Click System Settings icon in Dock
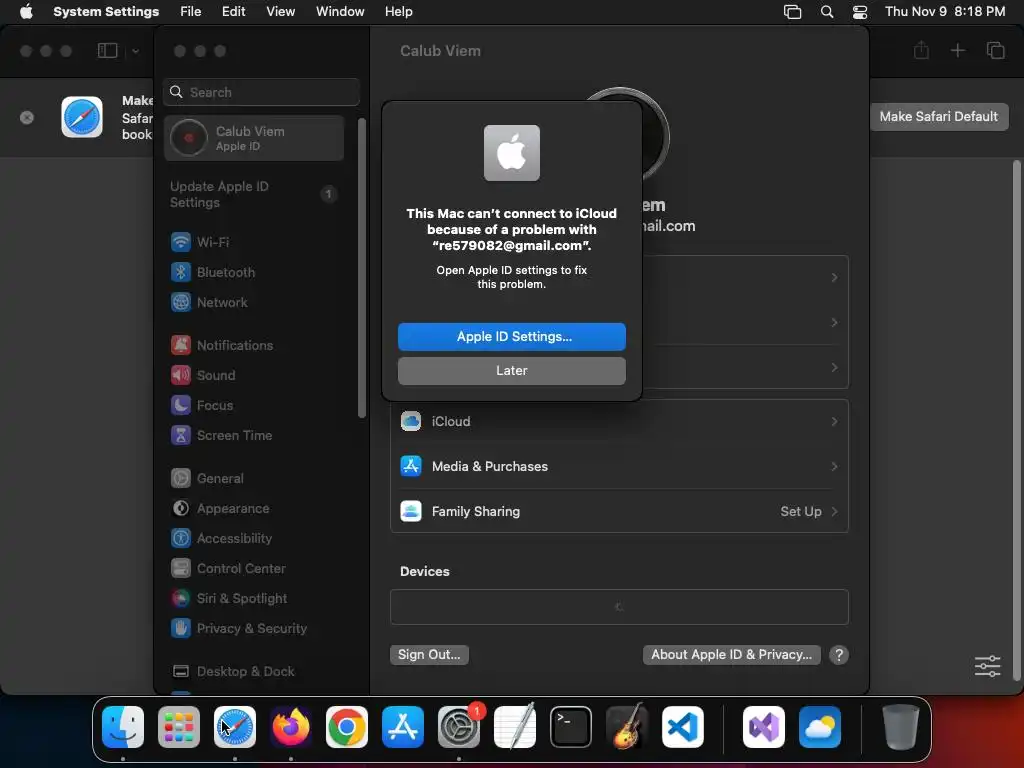The height and width of the screenshot is (768, 1024). 459,727
